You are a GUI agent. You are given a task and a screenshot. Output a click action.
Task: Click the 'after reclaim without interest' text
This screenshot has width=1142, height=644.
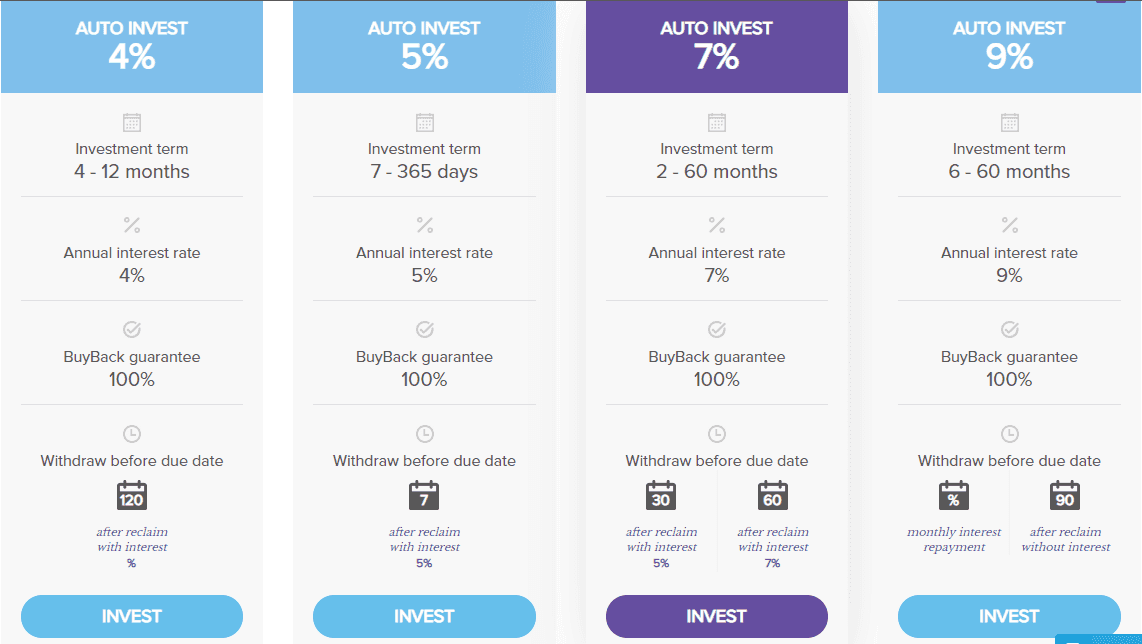pos(1066,539)
